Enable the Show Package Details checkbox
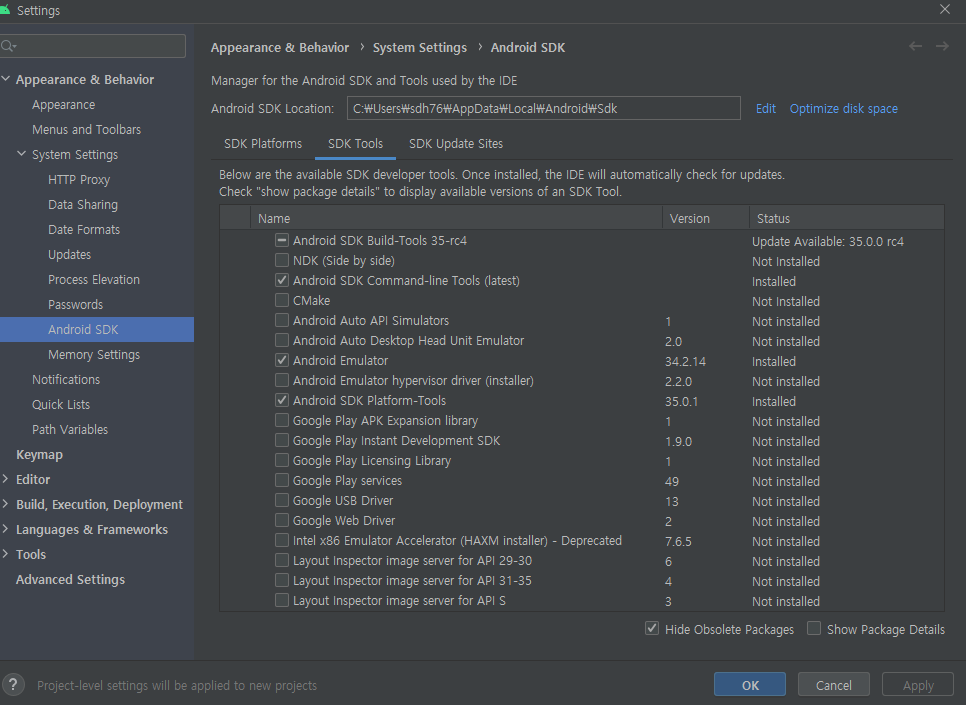Image resolution: width=966 pixels, height=705 pixels. point(814,629)
